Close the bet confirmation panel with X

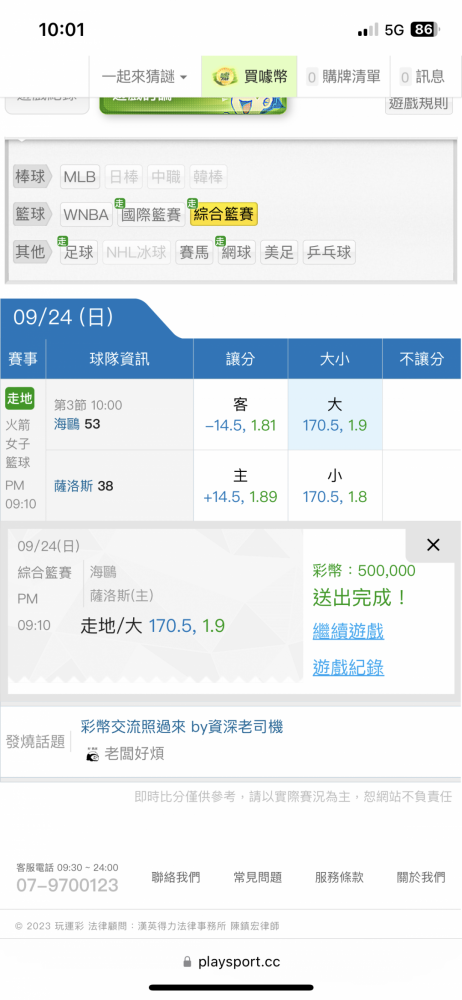pyautogui.click(x=433, y=545)
